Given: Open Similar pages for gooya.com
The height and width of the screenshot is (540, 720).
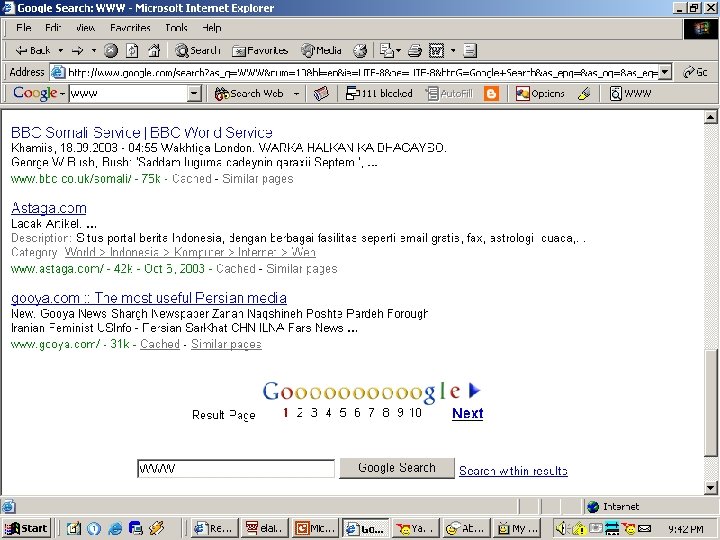Looking at the screenshot, I should point(226,344).
